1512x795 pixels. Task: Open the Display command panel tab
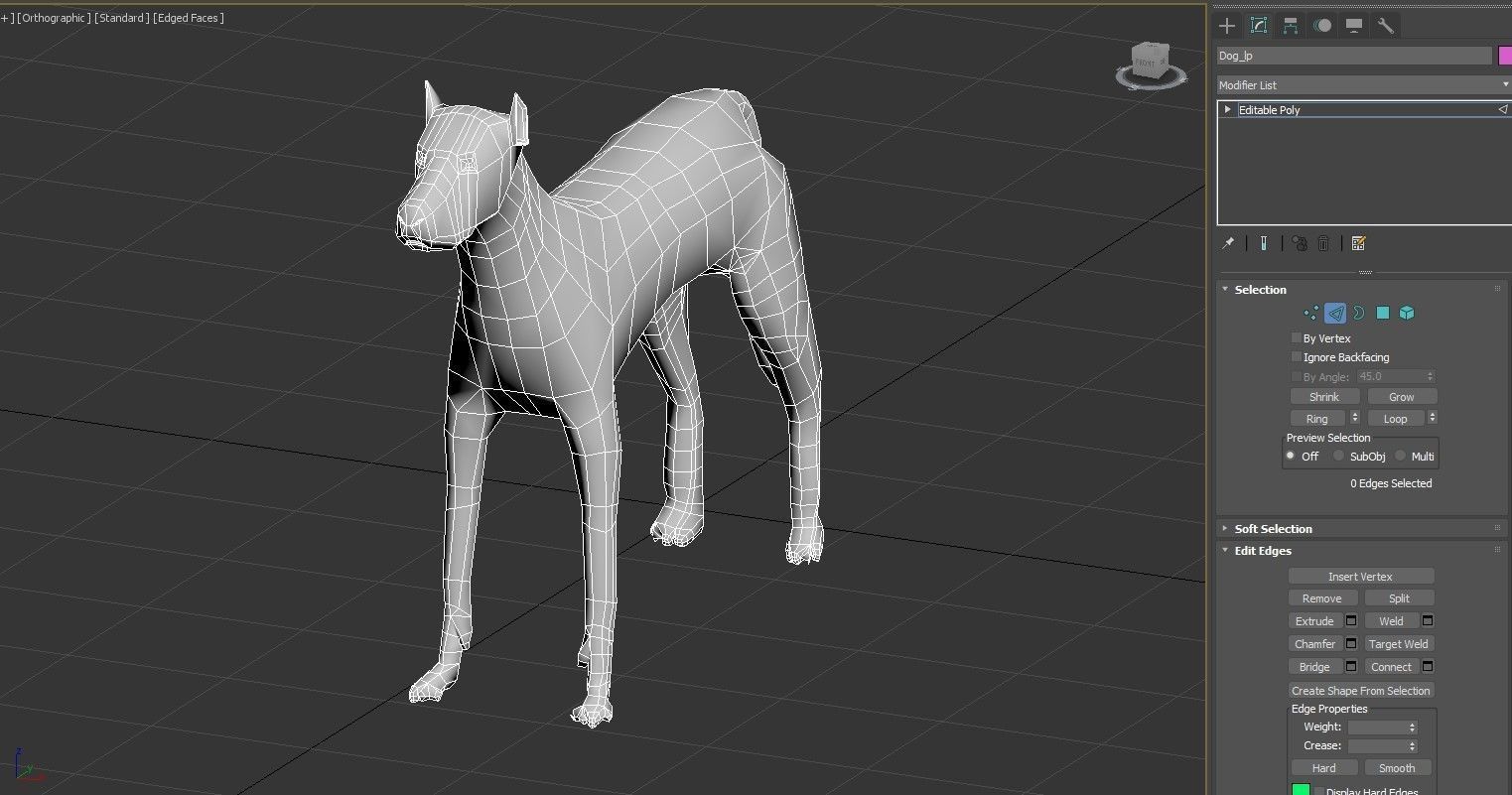(1353, 26)
